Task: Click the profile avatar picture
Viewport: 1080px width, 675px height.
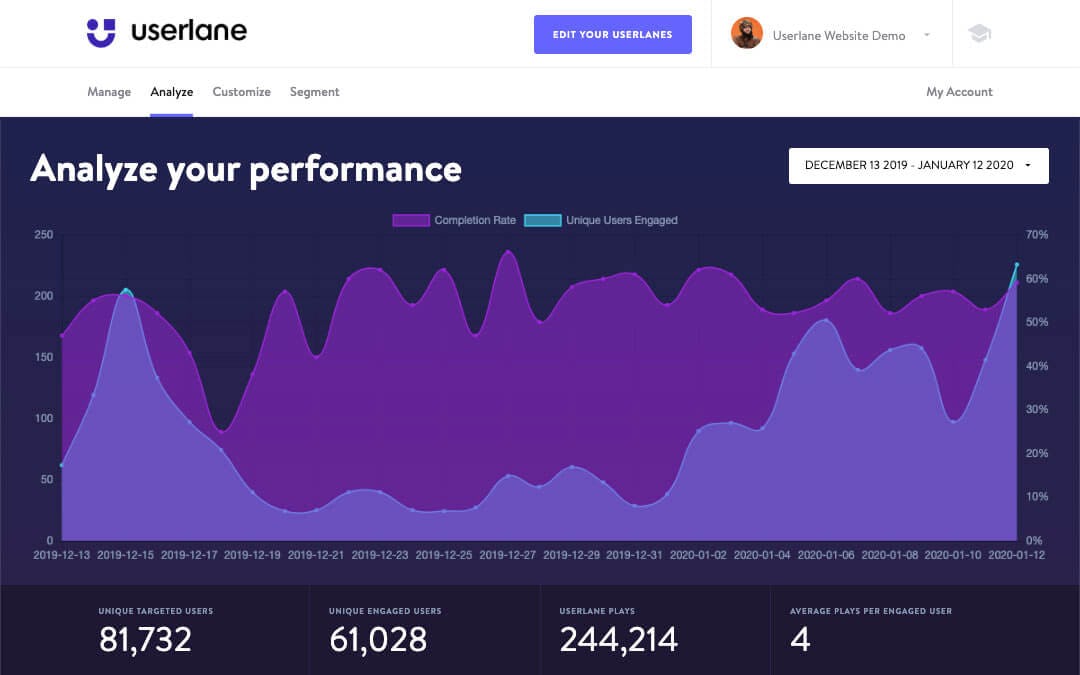Action: 746,33
